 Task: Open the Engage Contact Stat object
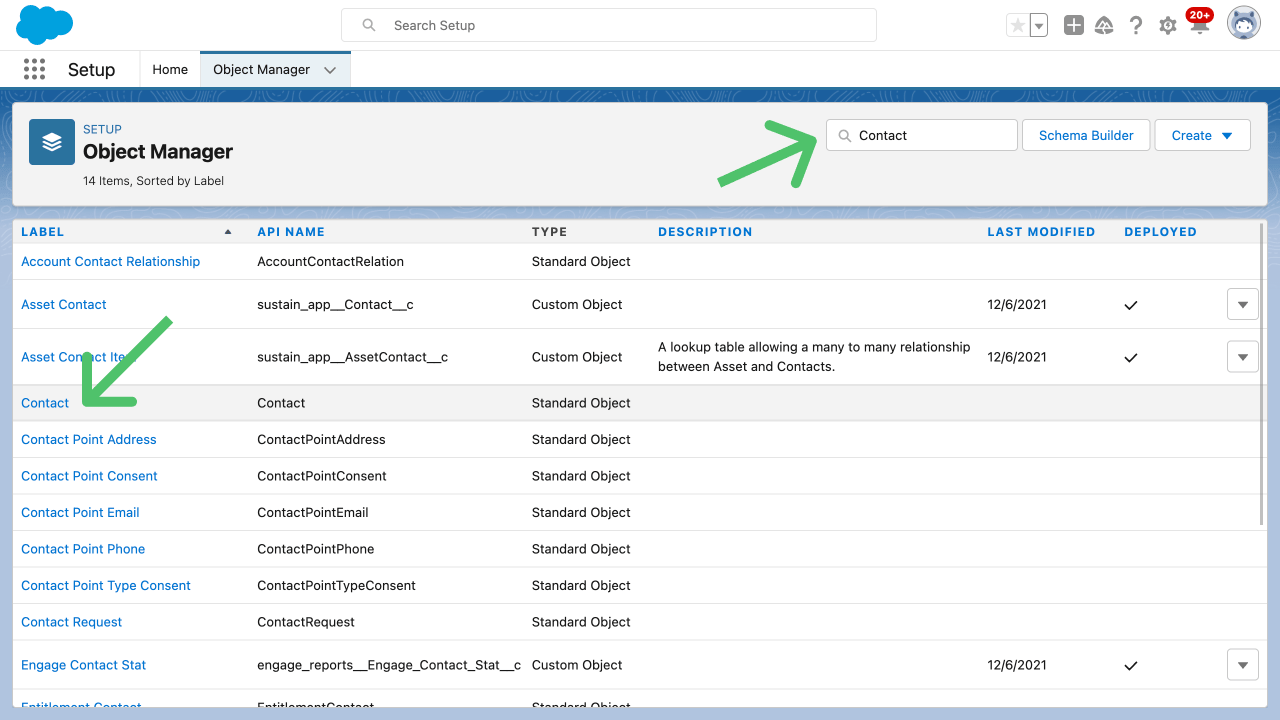(x=84, y=665)
